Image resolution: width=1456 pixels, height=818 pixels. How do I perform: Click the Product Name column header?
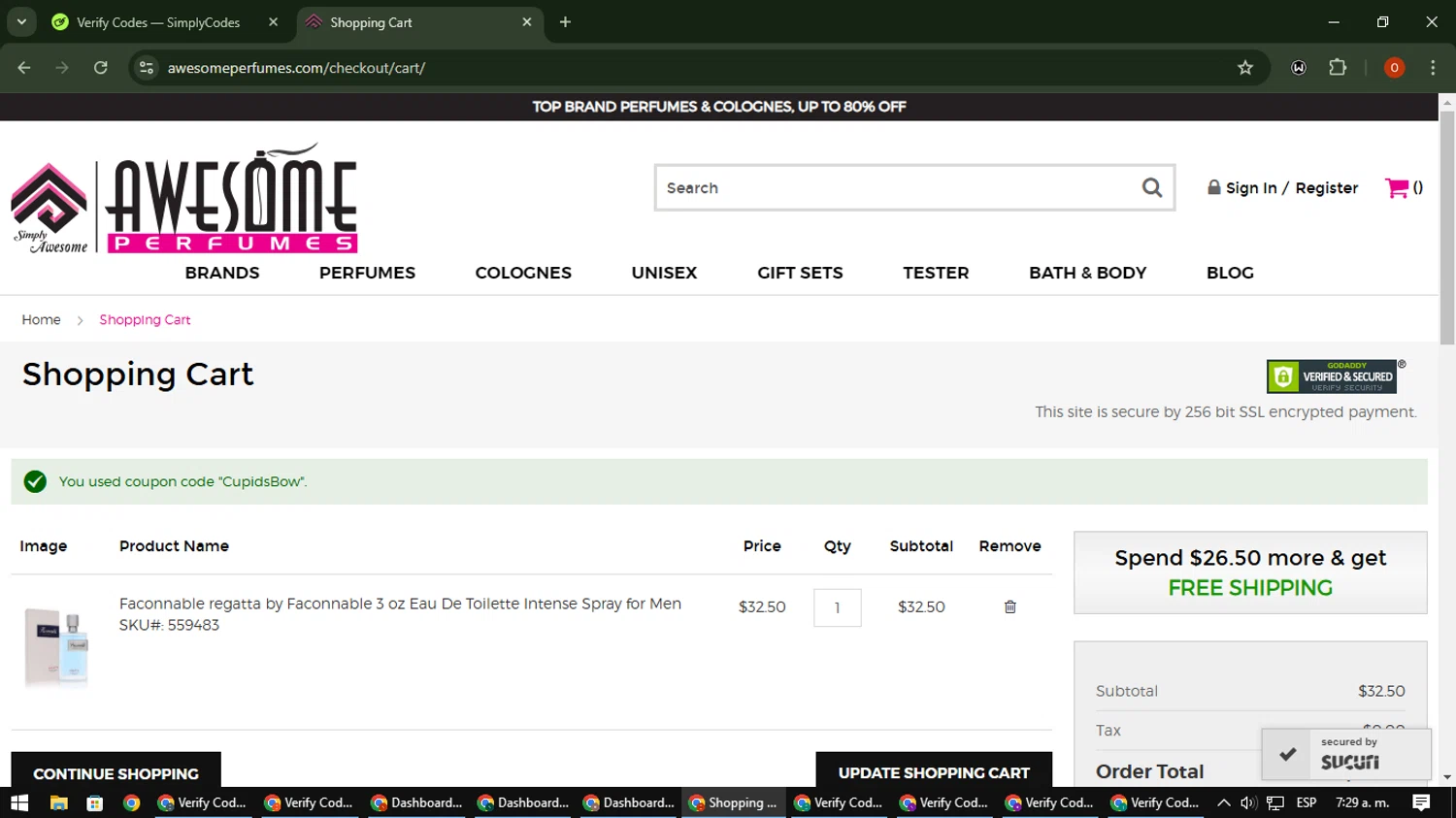(174, 546)
